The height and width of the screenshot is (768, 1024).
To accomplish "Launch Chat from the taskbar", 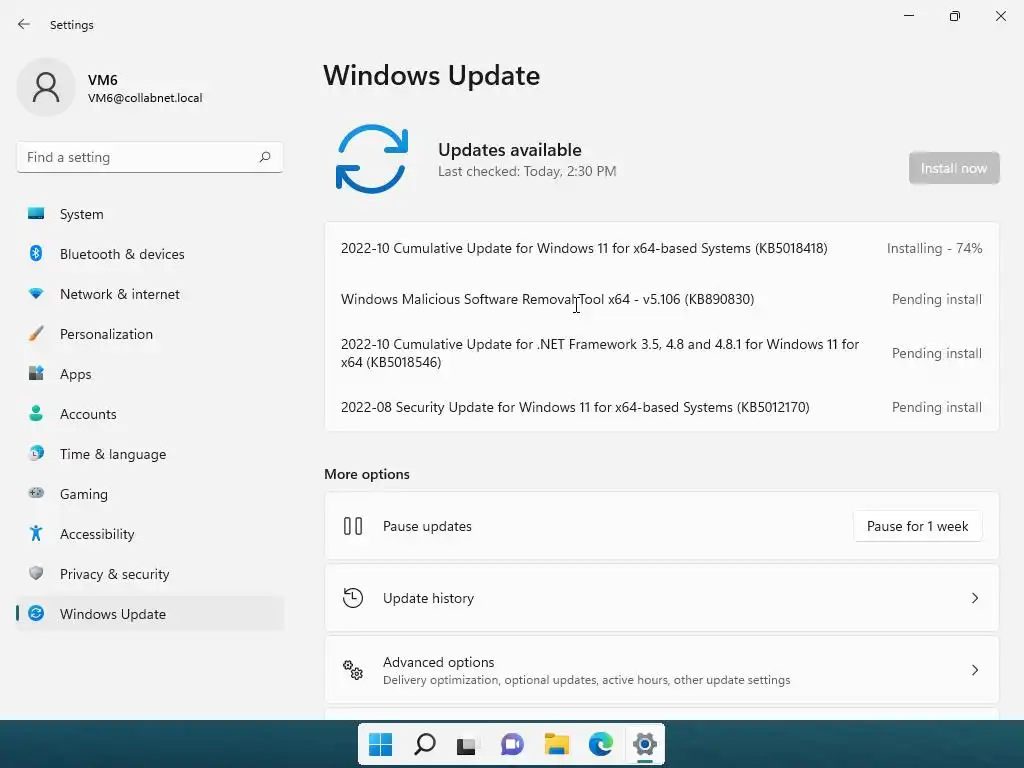I will (x=512, y=744).
